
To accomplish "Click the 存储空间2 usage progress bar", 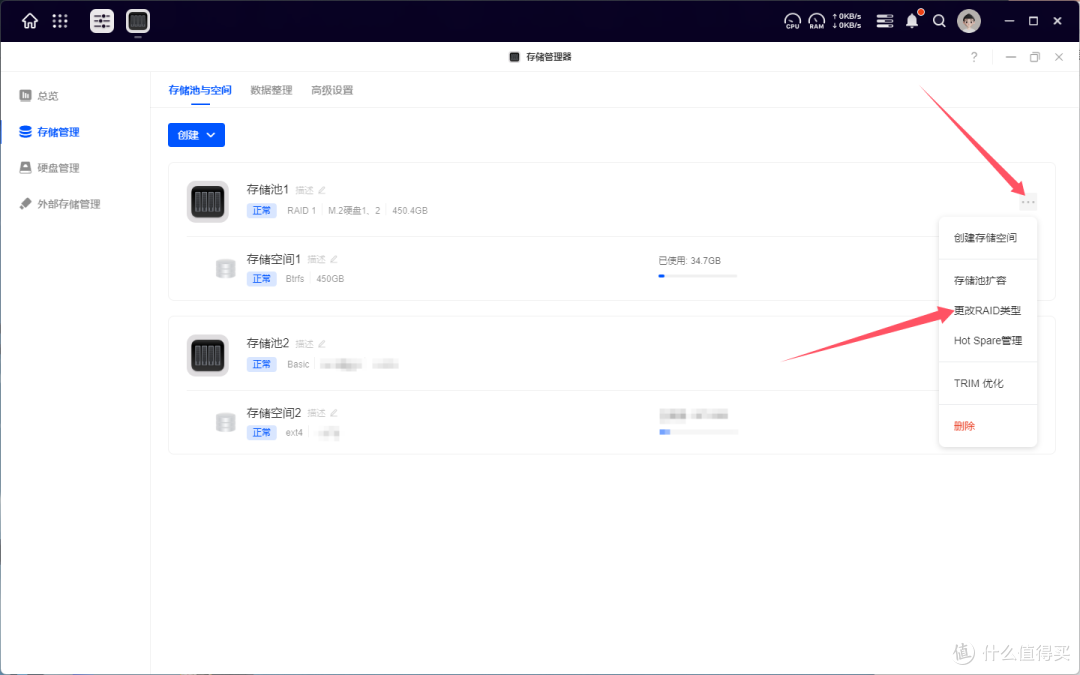I will (x=698, y=432).
